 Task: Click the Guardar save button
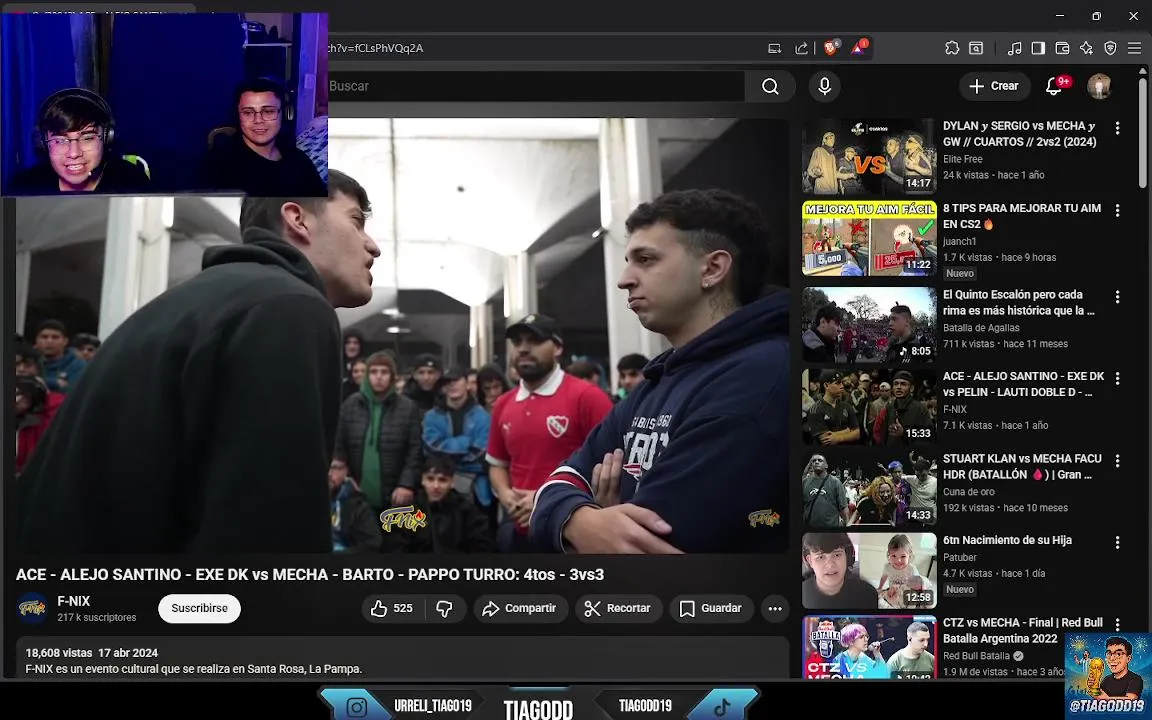click(x=710, y=608)
